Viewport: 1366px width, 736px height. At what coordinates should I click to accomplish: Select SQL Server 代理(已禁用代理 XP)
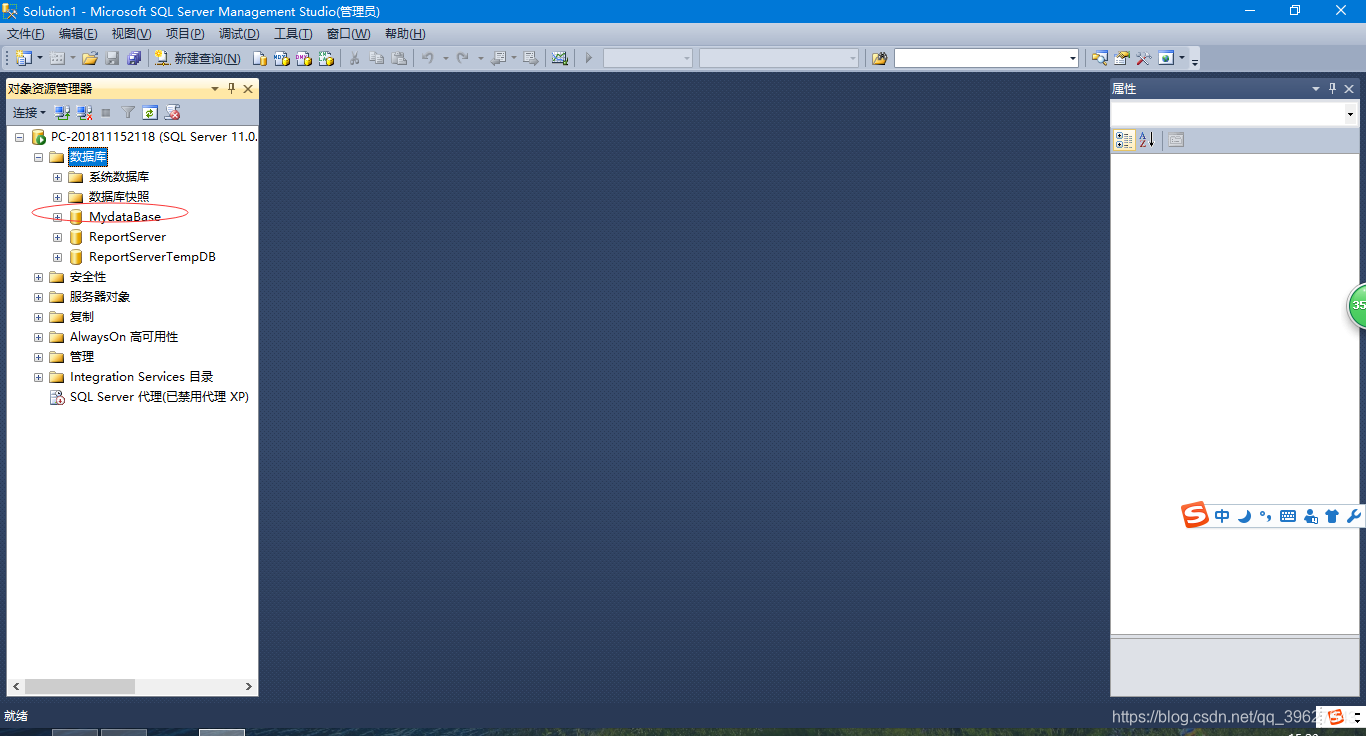[x=159, y=397]
